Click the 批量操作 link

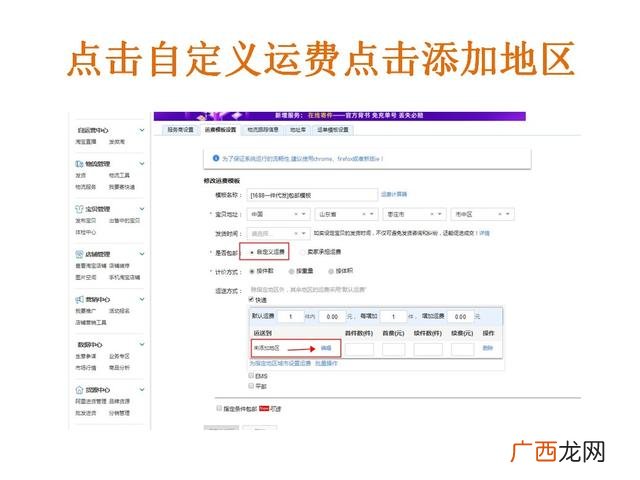pos(326,363)
